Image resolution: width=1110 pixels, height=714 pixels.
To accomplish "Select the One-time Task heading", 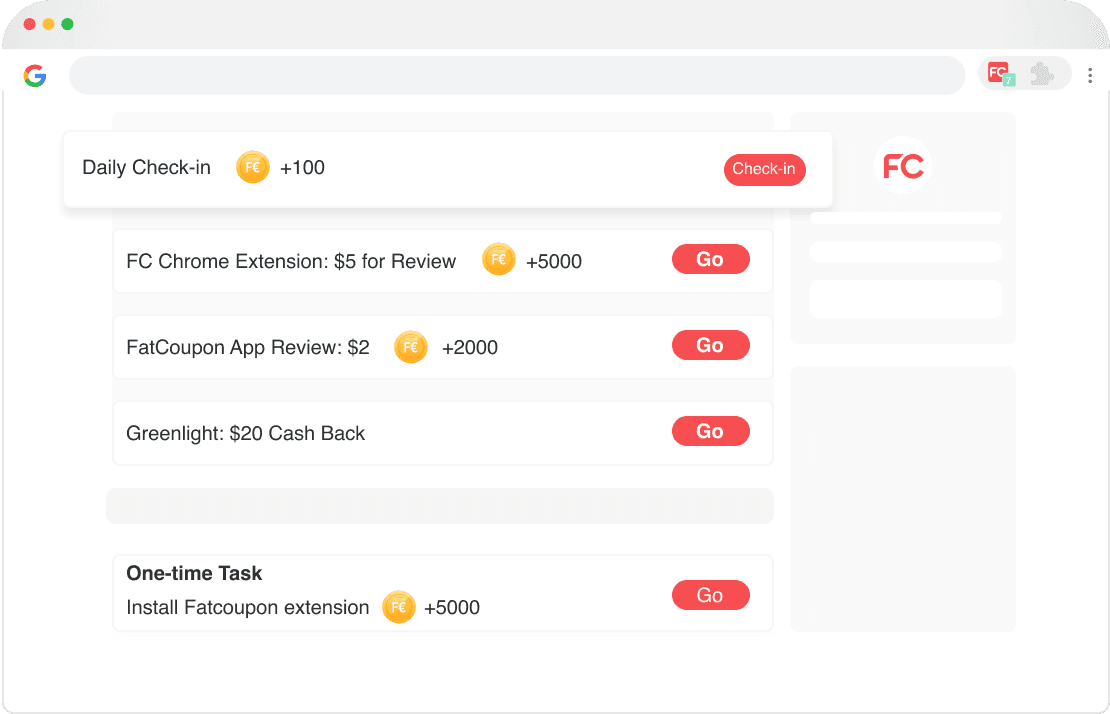I will (194, 573).
